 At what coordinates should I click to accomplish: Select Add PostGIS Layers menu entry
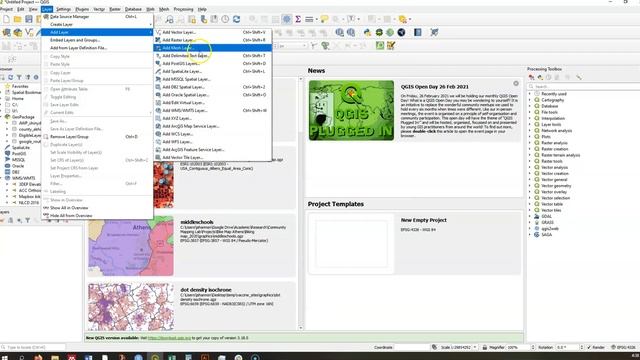click(212, 63)
